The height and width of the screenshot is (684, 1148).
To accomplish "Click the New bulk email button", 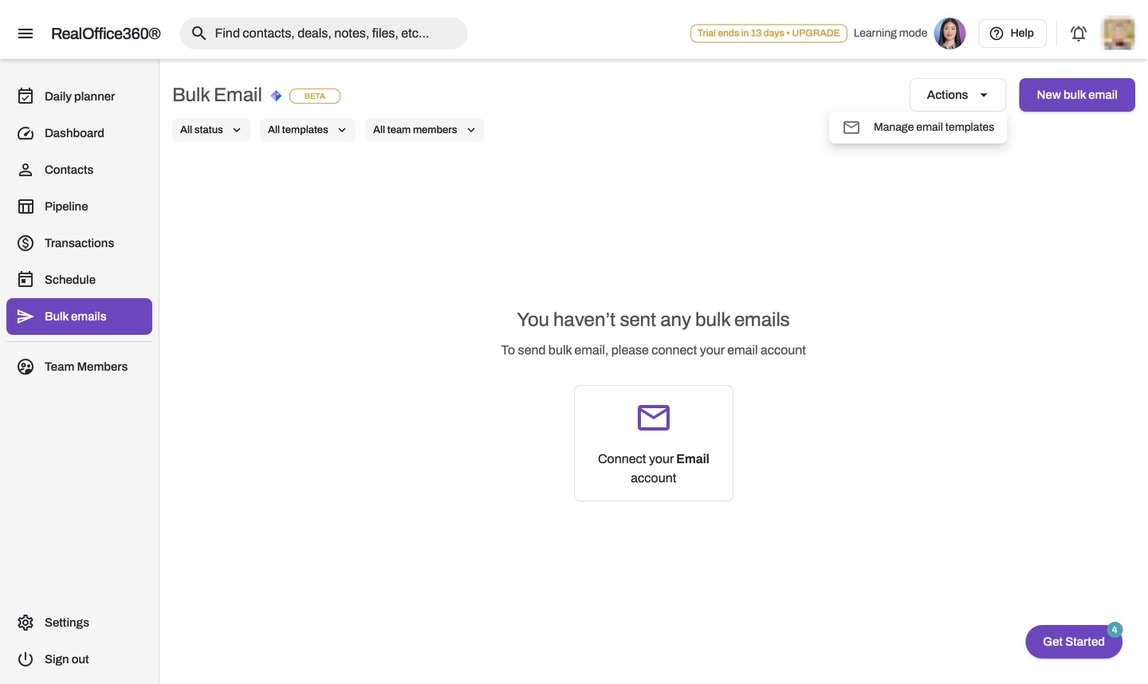I will (x=1076, y=95).
